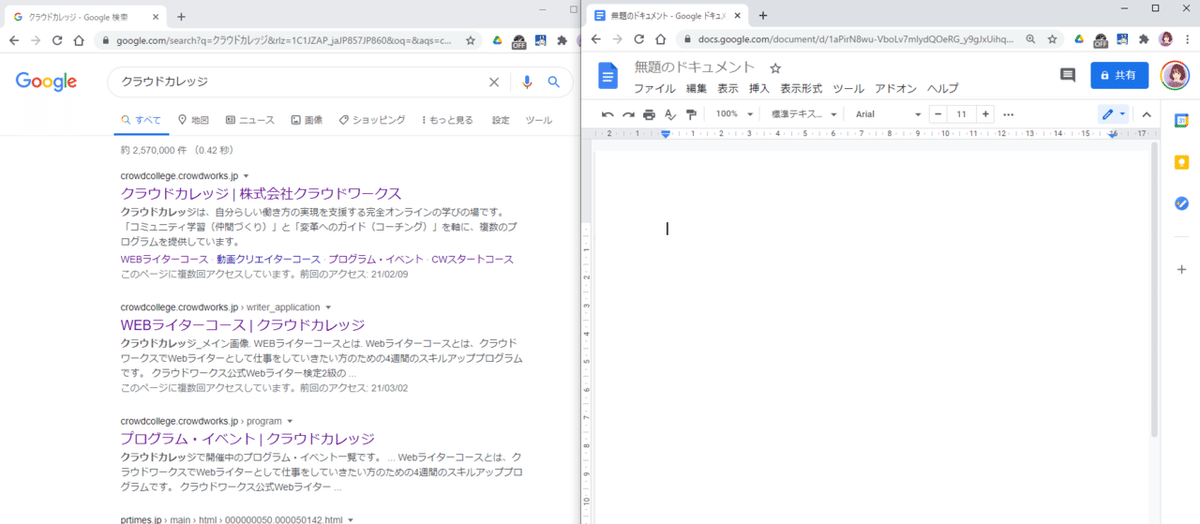The image size is (1200, 524).
Task: Open comment history icon in Docs
Action: (1067, 75)
